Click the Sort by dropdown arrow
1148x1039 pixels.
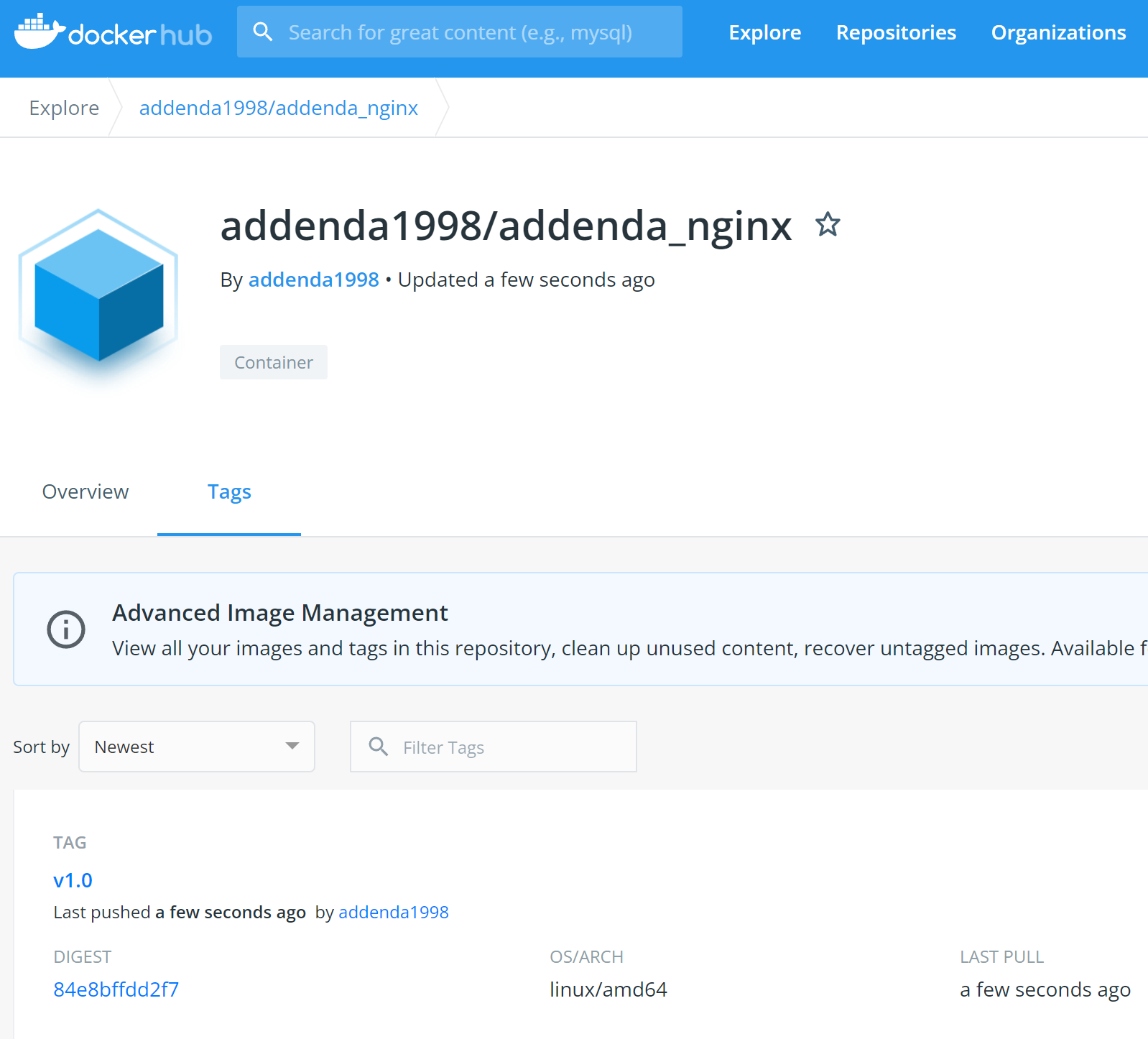(x=292, y=747)
